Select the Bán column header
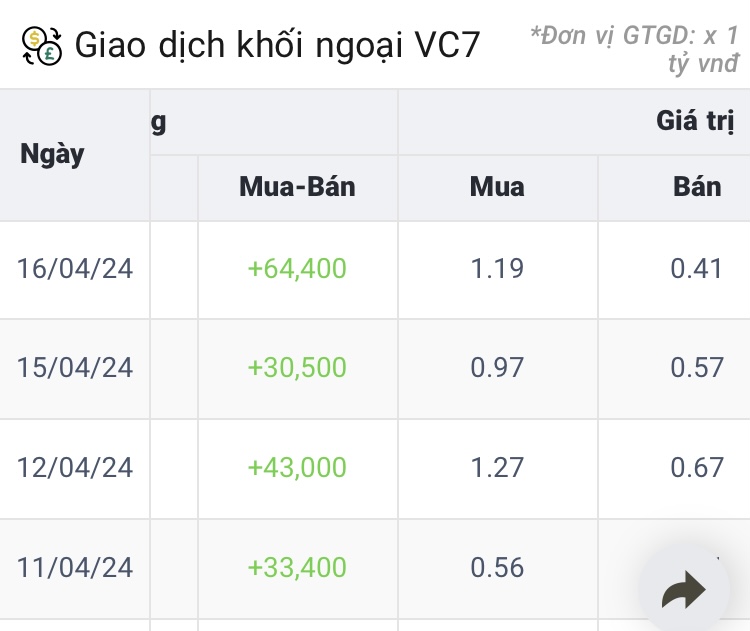The height and width of the screenshot is (631, 750). tap(697, 187)
